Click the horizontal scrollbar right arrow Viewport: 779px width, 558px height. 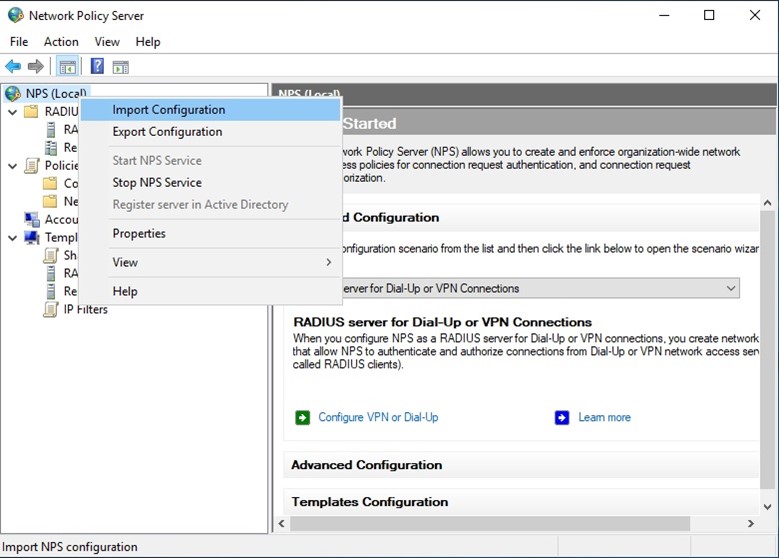click(x=751, y=523)
